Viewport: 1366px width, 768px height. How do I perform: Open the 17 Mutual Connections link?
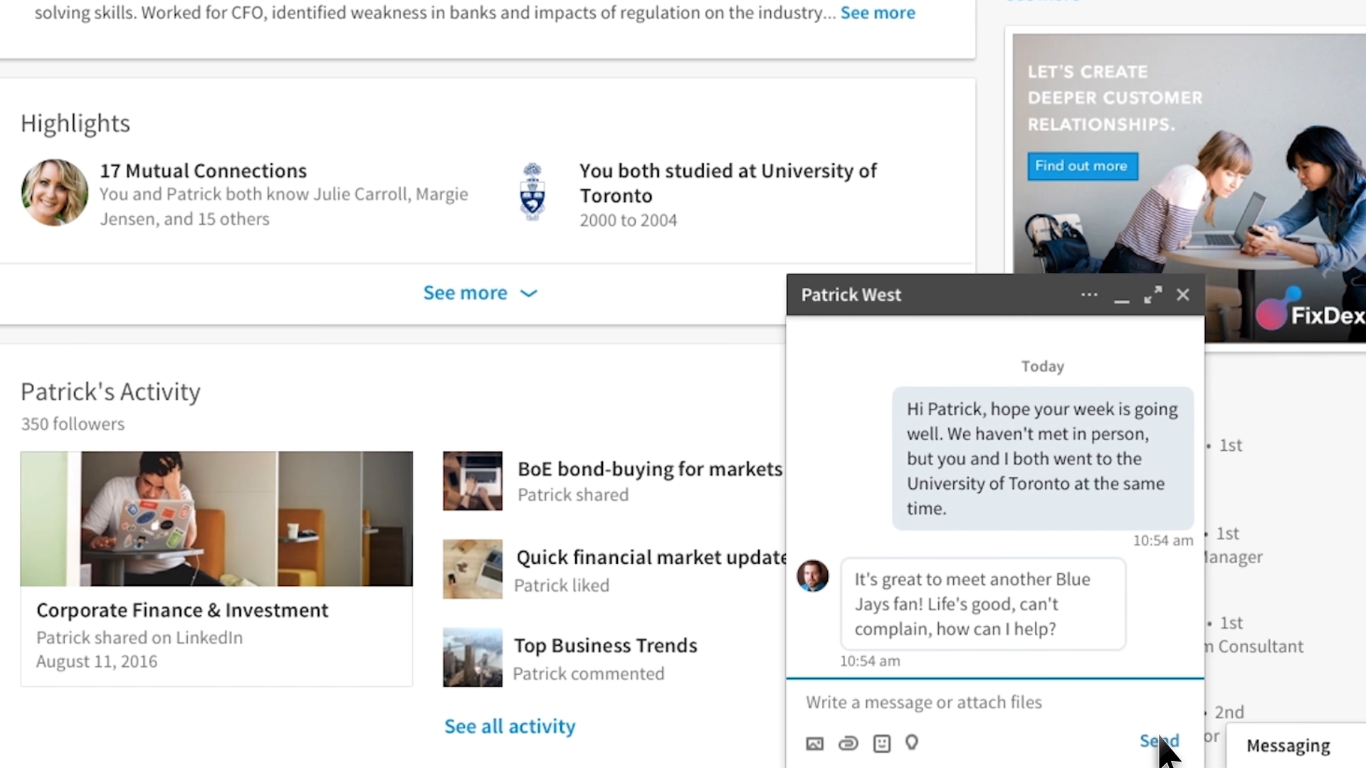pos(203,171)
